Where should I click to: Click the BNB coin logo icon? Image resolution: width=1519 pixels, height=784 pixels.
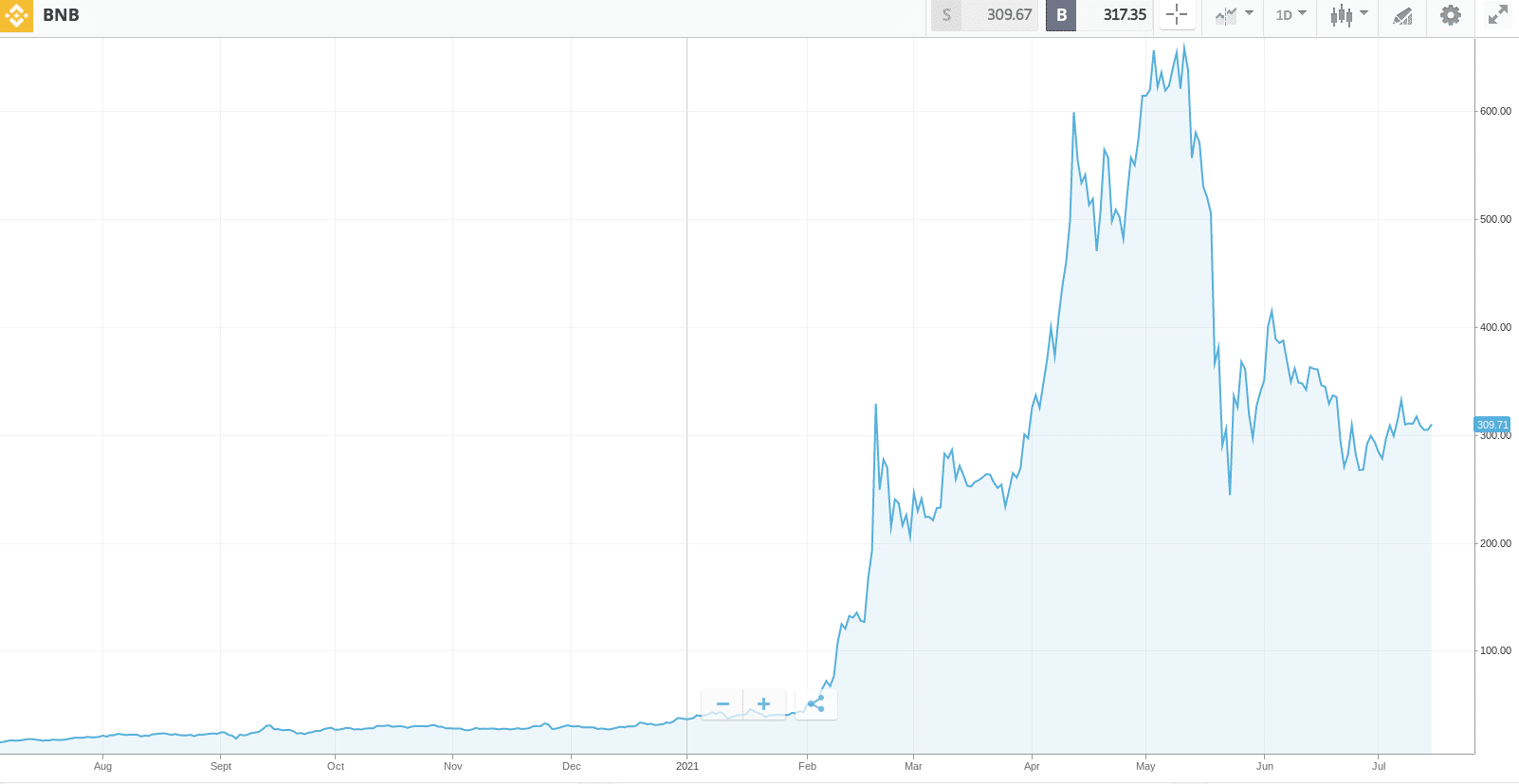[x=16, y=15]
